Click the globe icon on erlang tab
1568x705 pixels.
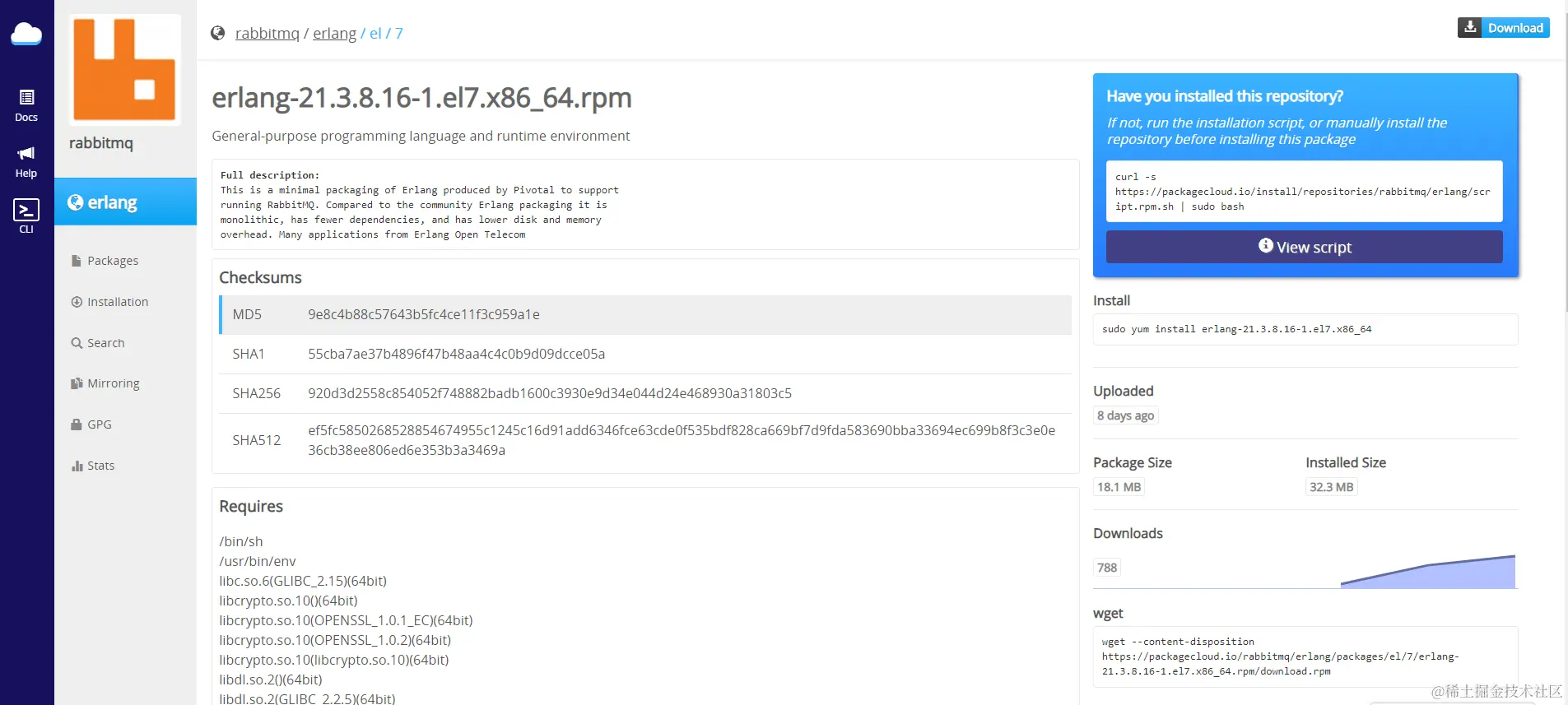(75, 202)
